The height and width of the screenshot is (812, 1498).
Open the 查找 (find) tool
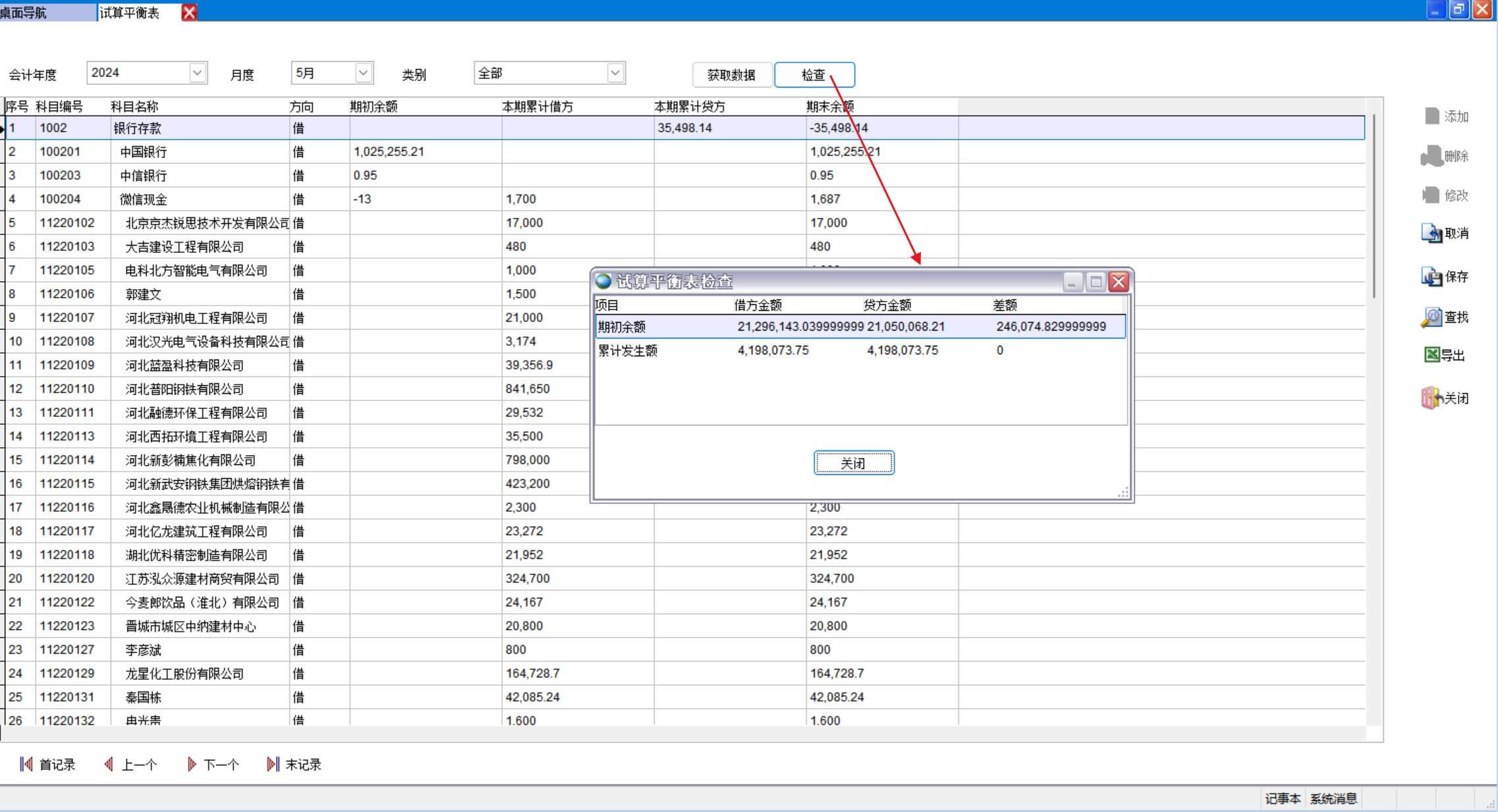click(1431, 317)
